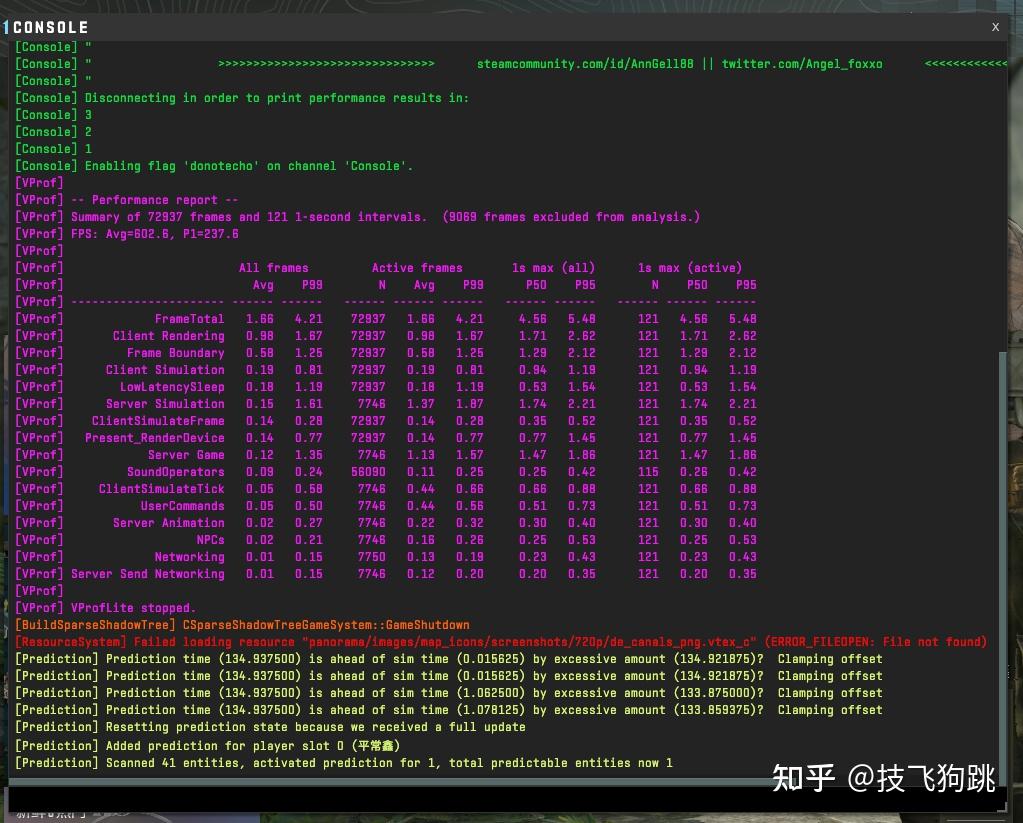Image resolution: width=1023 pixels, height=823 pixels.
Task: Click the BuildSparseShadowTree GameShutdown line
Action: click(x=242, y=625)
